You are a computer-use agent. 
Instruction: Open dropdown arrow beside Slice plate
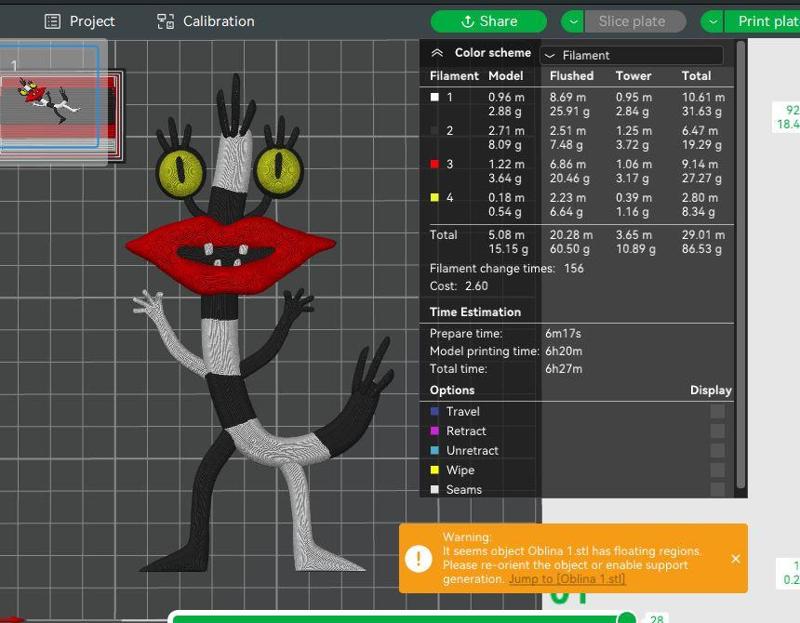click(573, 22)
